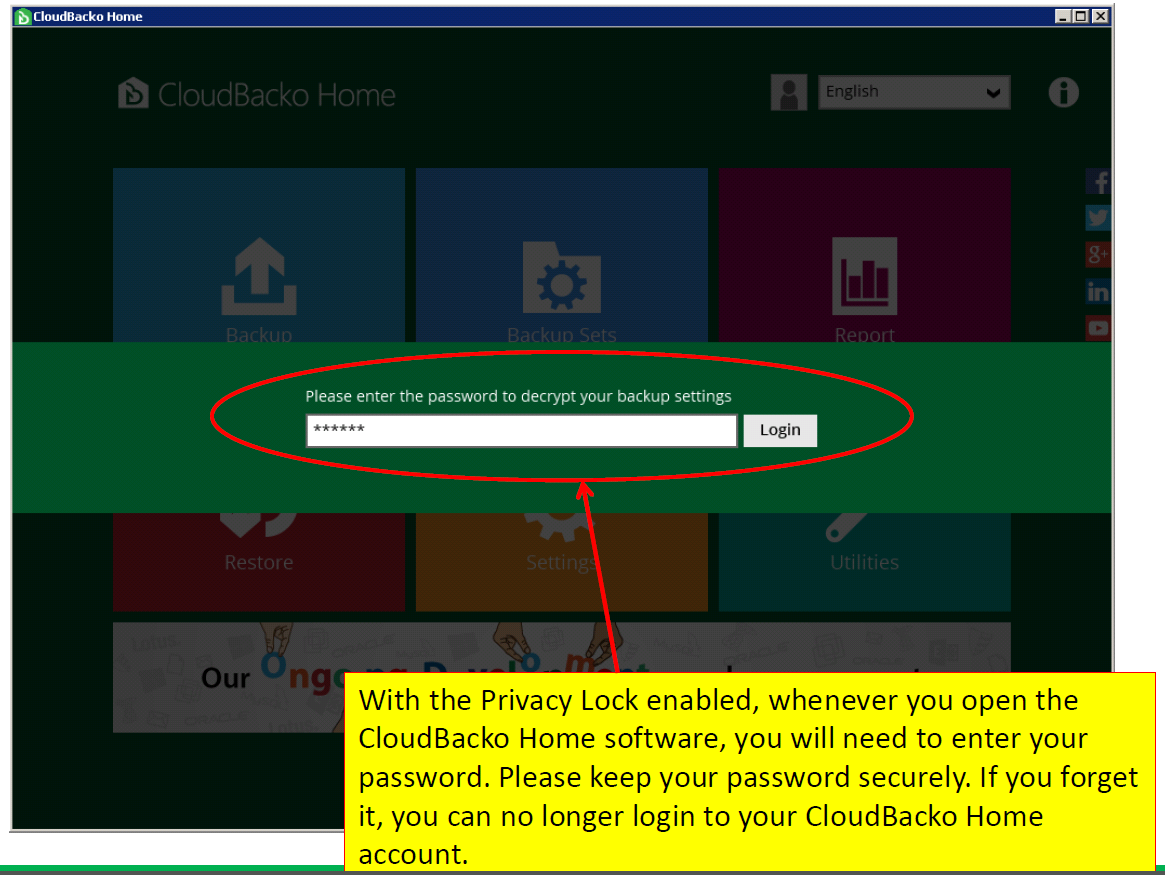This screenshot has width=1165, height=875.
Task: Open the Backup Sets folder-gear tile
Action: 562,256
